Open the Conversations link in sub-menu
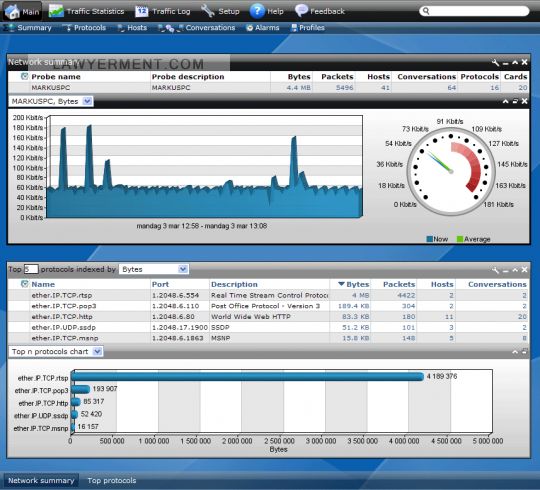Screen dimensions: 540x490 pyautogui.click(x=210, y=28)
